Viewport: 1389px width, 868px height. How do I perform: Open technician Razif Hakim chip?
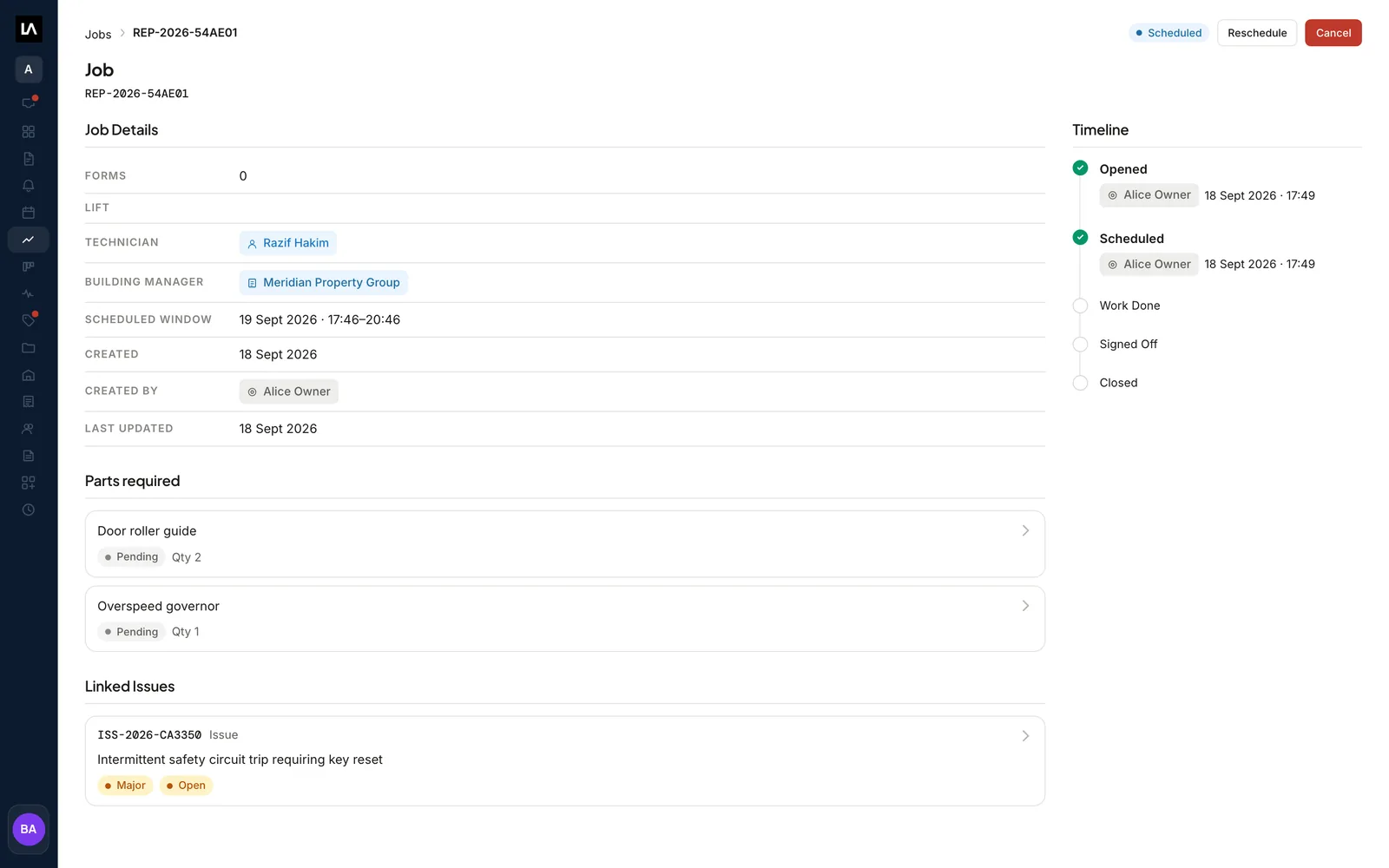click(x=287, y=243)
